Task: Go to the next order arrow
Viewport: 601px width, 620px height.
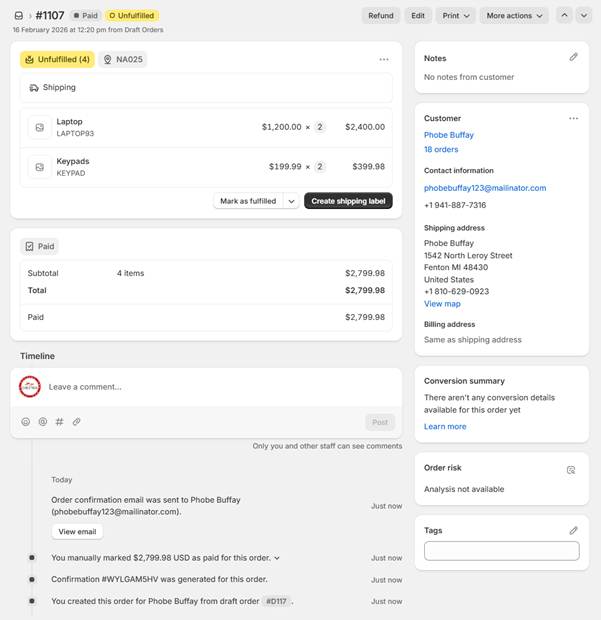Action: click(x=583, y=16)
